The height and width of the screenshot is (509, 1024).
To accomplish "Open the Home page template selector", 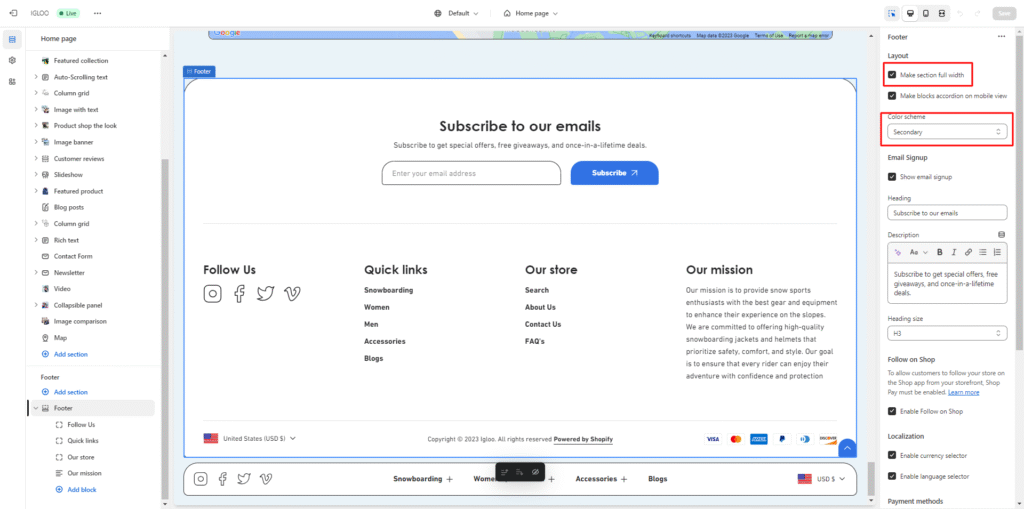I will [x=530, y=13].
